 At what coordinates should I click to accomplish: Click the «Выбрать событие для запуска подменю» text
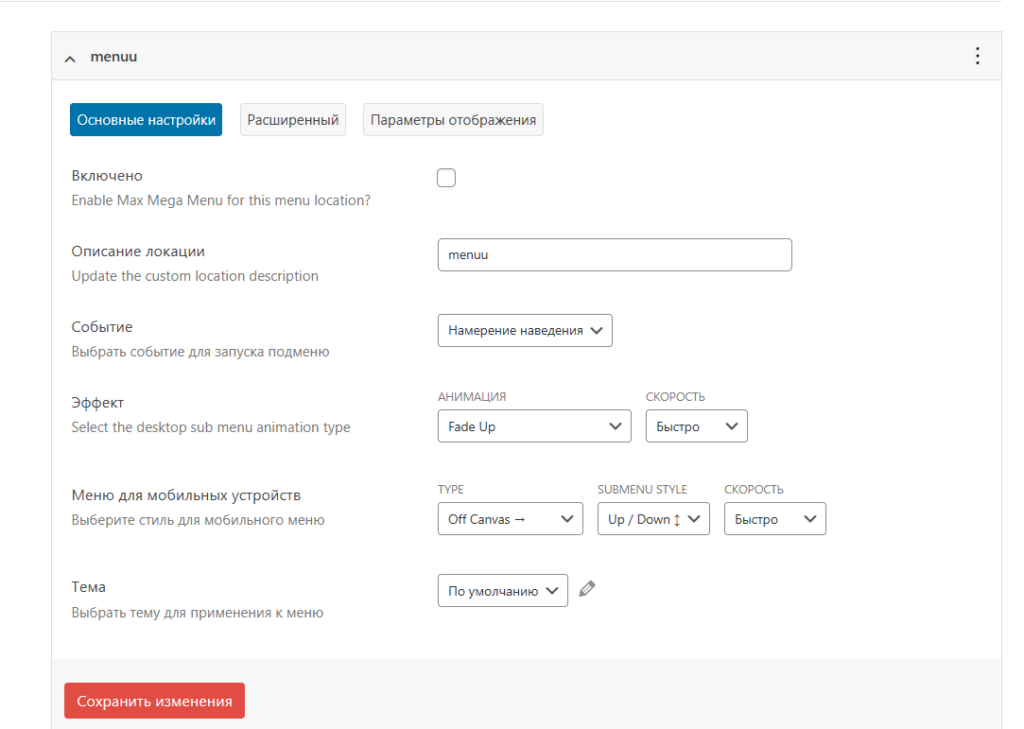tap(200, 352)
